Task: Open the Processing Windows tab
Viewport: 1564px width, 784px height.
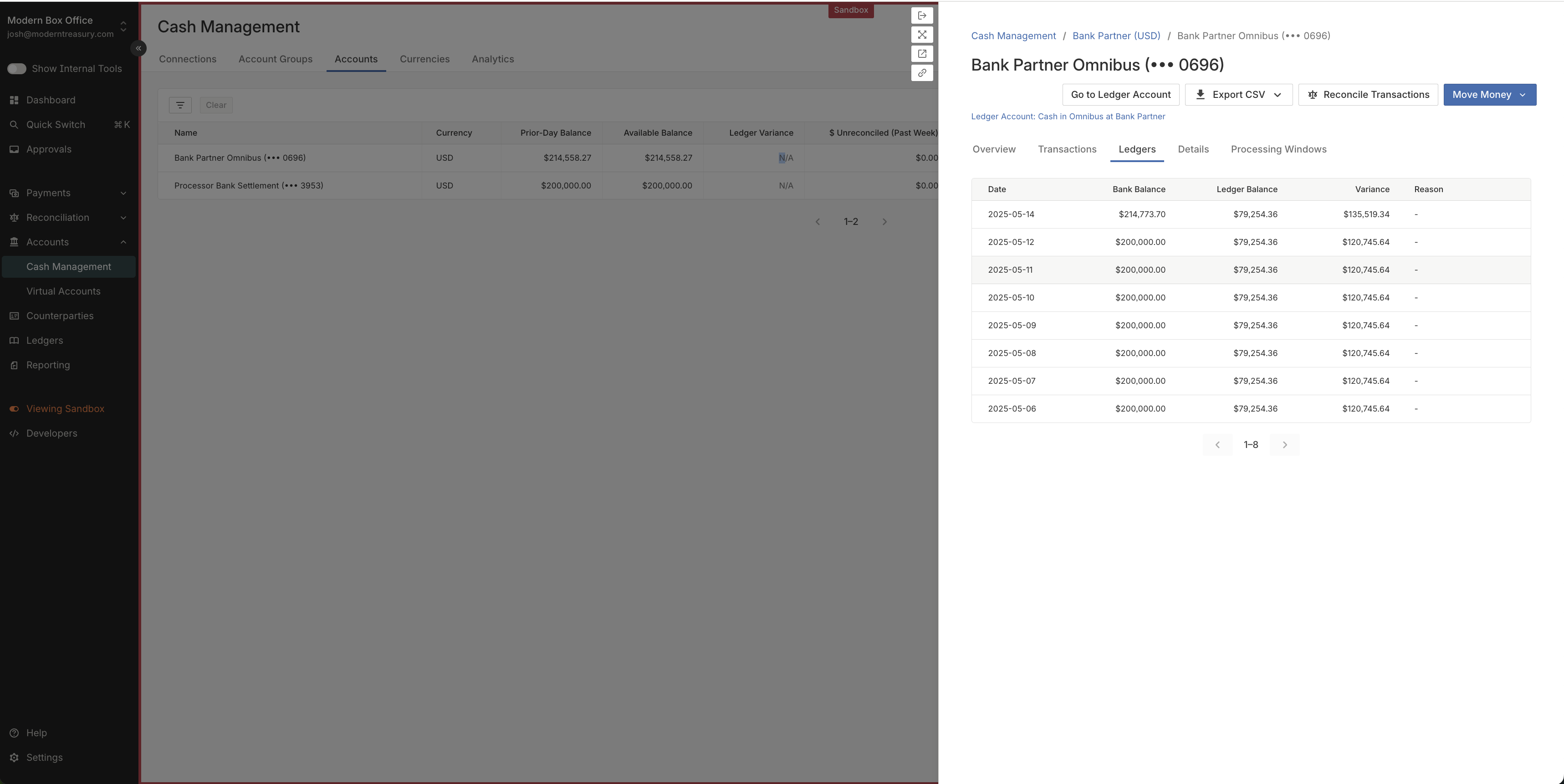Action: click(x=1278, y=149)
